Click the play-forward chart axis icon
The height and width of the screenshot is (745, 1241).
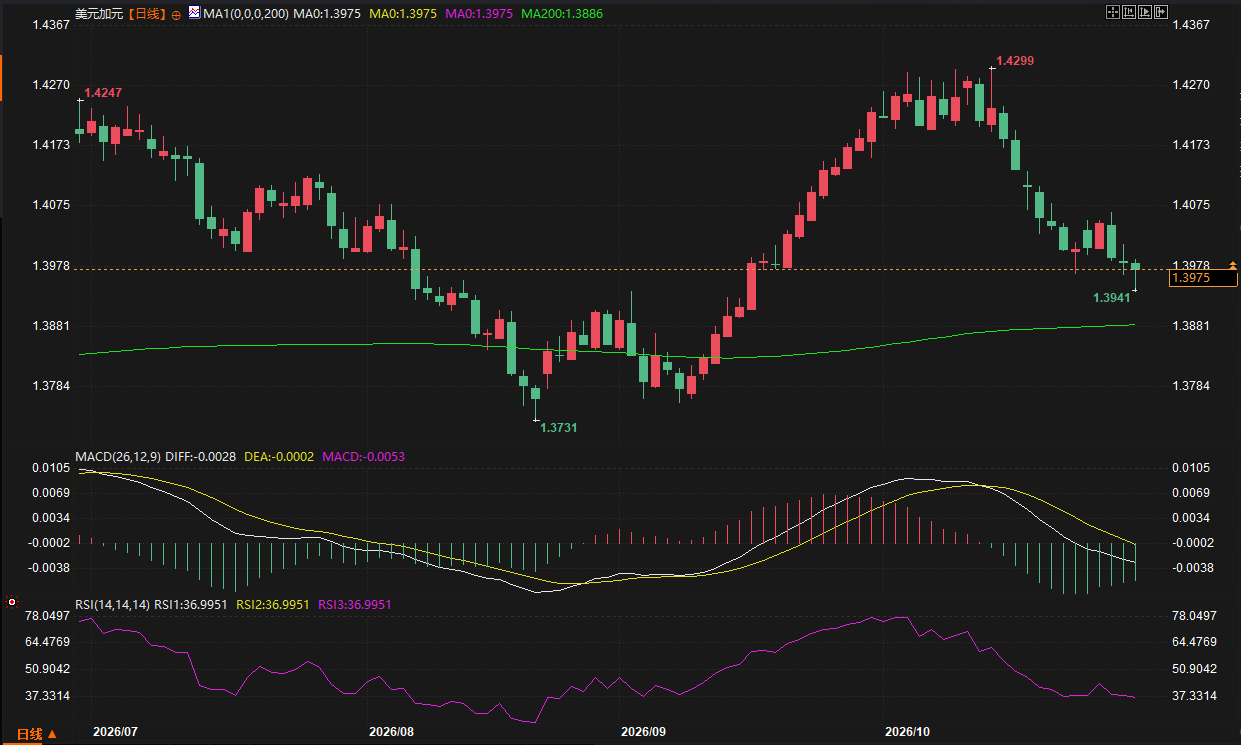pyautogui.click(x=1145, y=12)
